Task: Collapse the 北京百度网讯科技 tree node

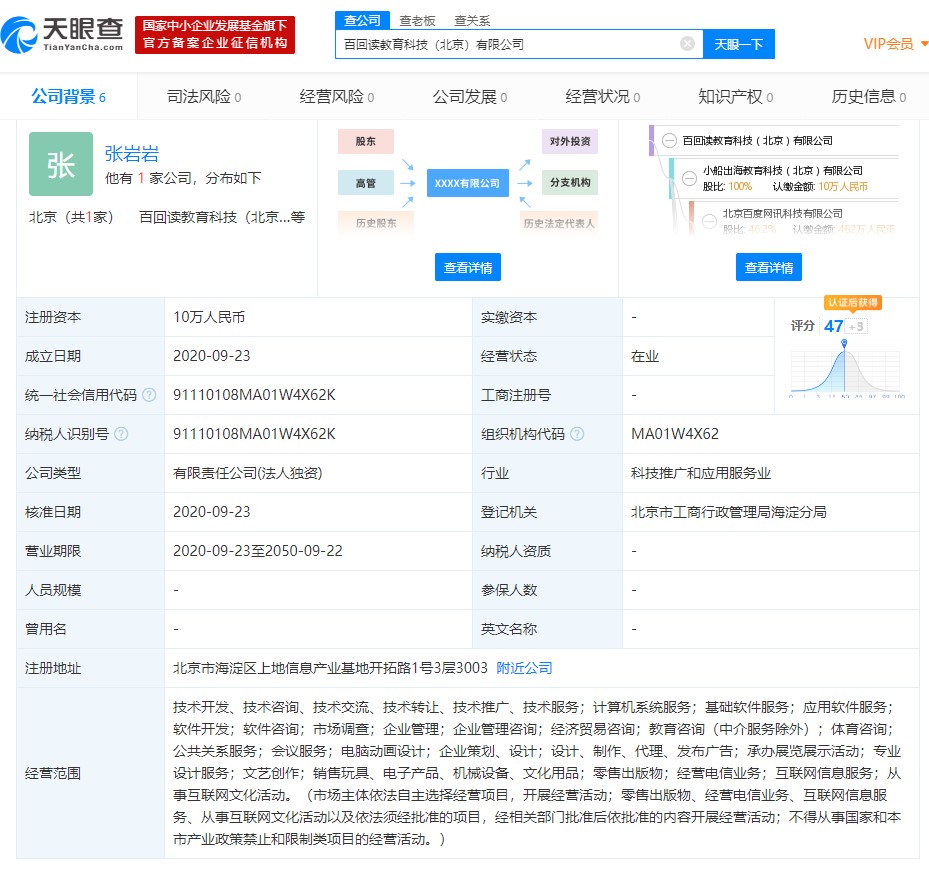Action: tap(709, 221)
